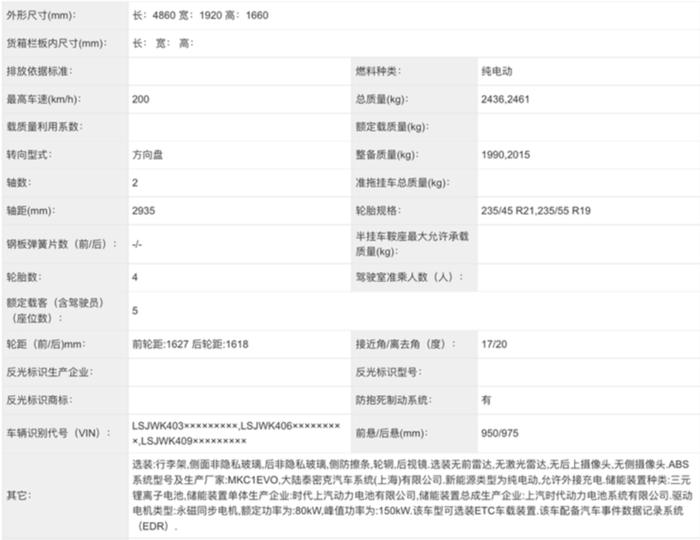
Task: Select the 前悬/后悬(mm) label
Action: [x=392, y=433]
